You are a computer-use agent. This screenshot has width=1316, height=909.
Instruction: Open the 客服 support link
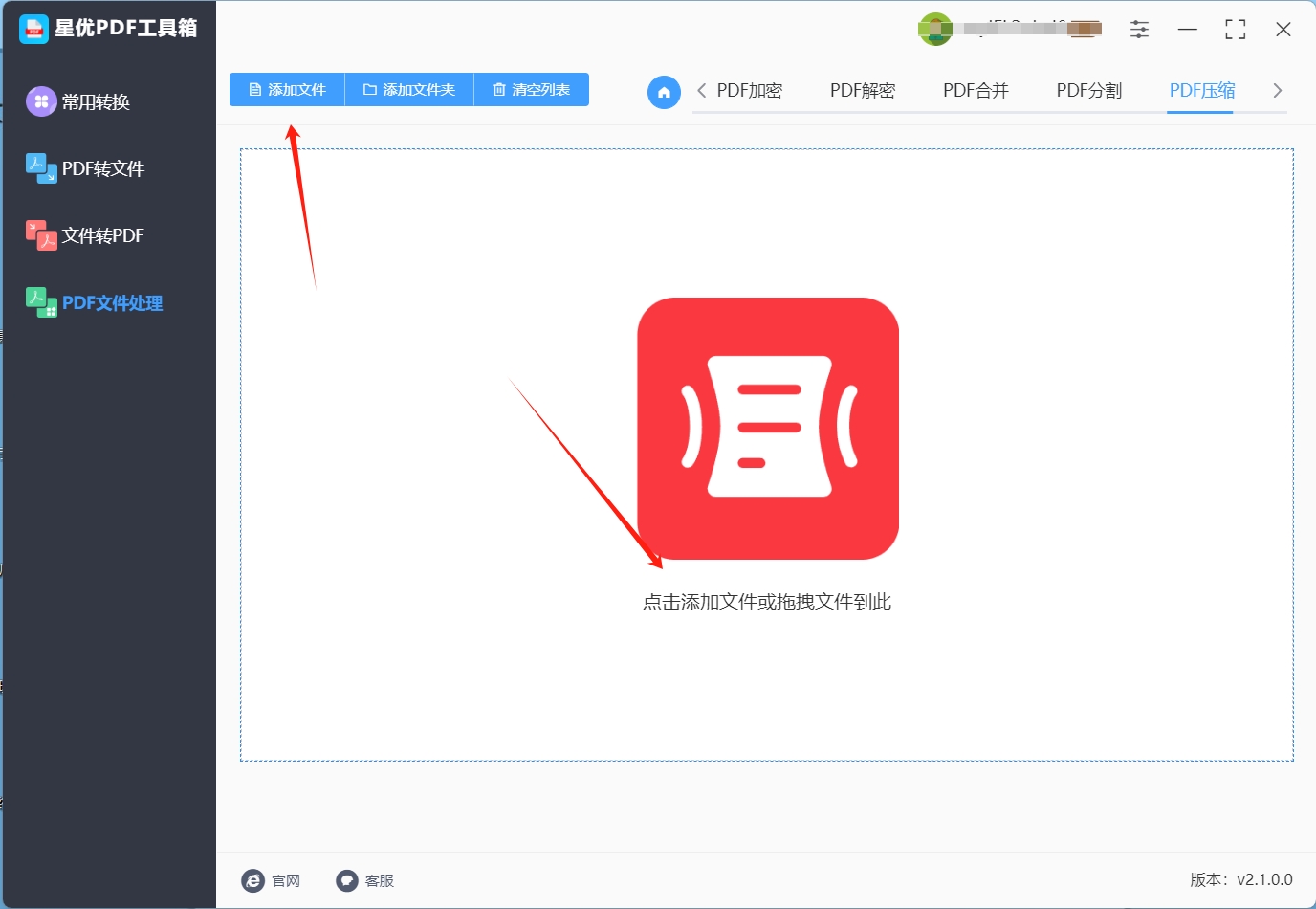[x=365, y=880]
